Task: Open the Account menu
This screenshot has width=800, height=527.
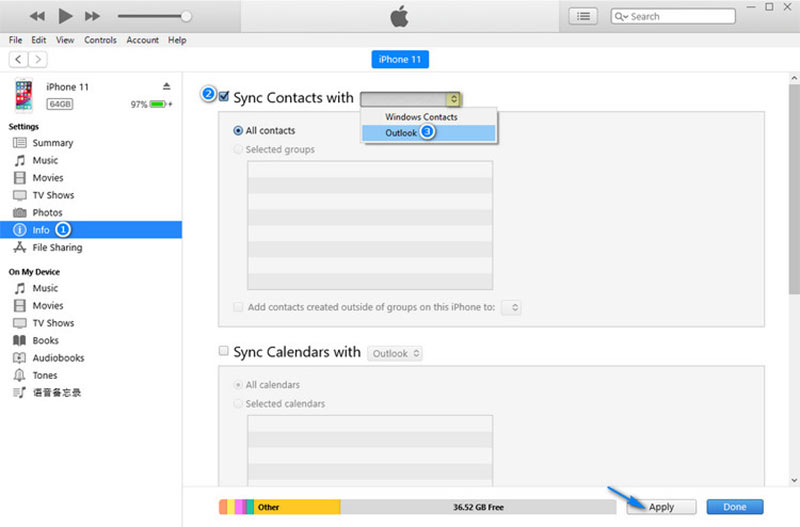Action: tap(142, 40)
